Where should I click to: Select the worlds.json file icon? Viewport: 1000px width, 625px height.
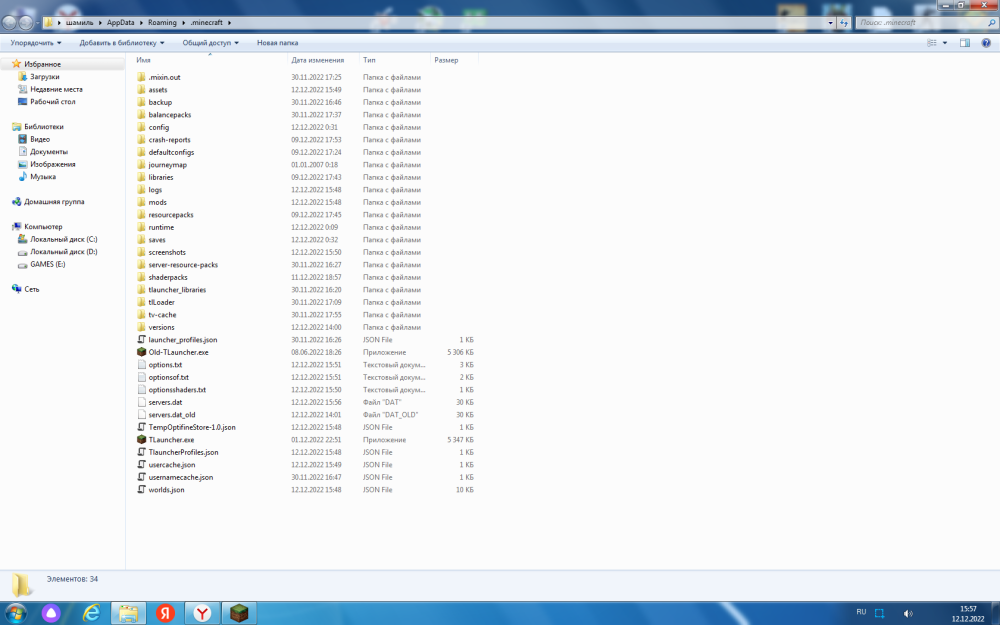coord(142,490)
